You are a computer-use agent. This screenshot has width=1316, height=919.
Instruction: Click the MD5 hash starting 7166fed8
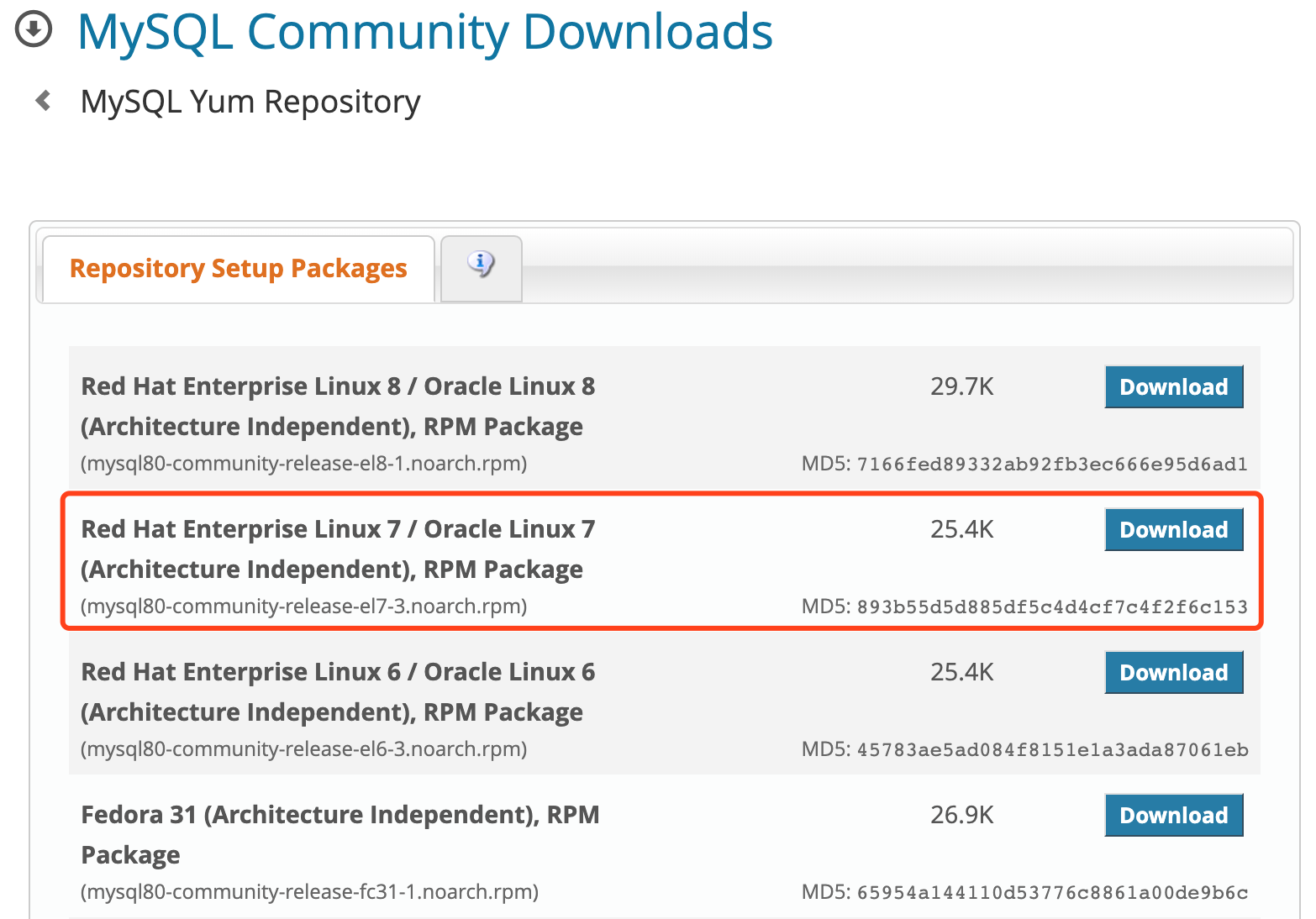pos(1052,464)
